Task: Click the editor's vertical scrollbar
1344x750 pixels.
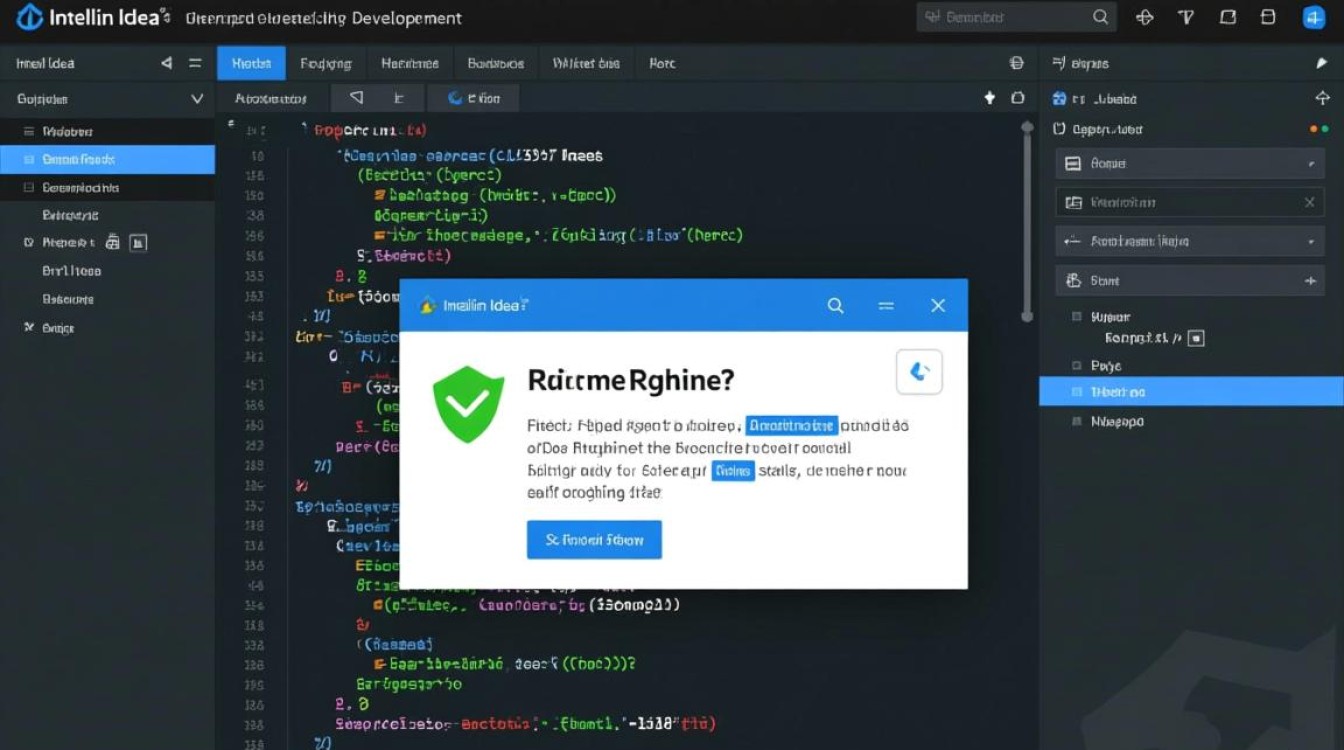Action: point(1026,220)
